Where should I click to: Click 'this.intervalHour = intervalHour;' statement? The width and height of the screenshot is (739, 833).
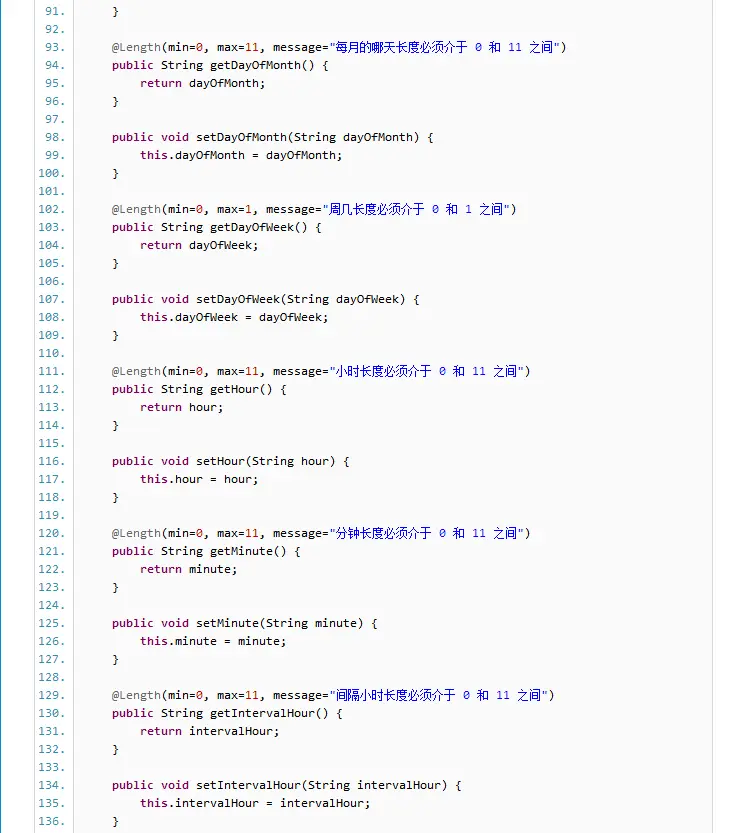pos(255,803)
